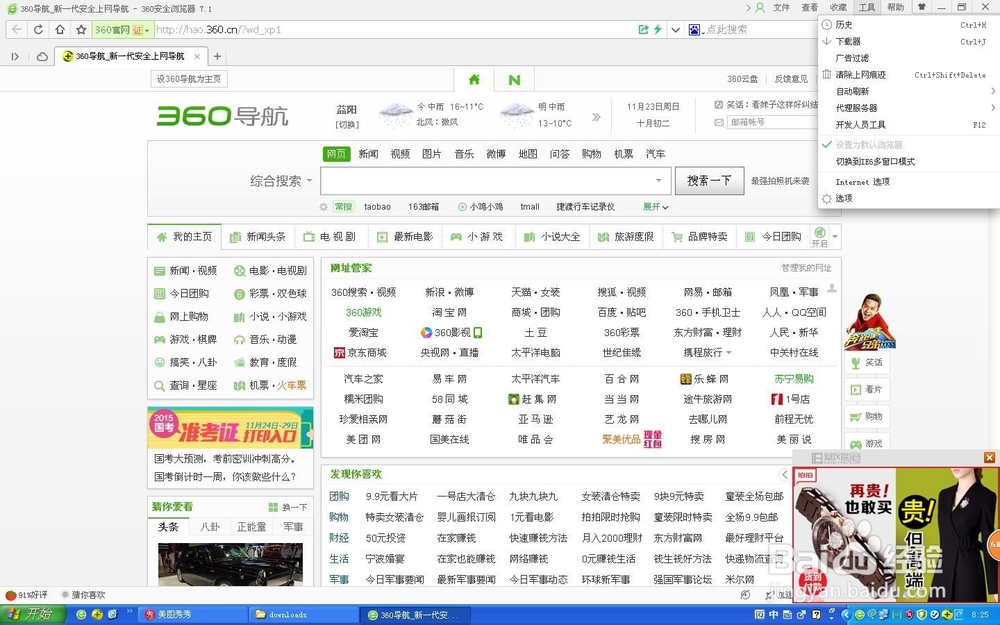Open the settings gear beside 常搜

tap(323, 207)
